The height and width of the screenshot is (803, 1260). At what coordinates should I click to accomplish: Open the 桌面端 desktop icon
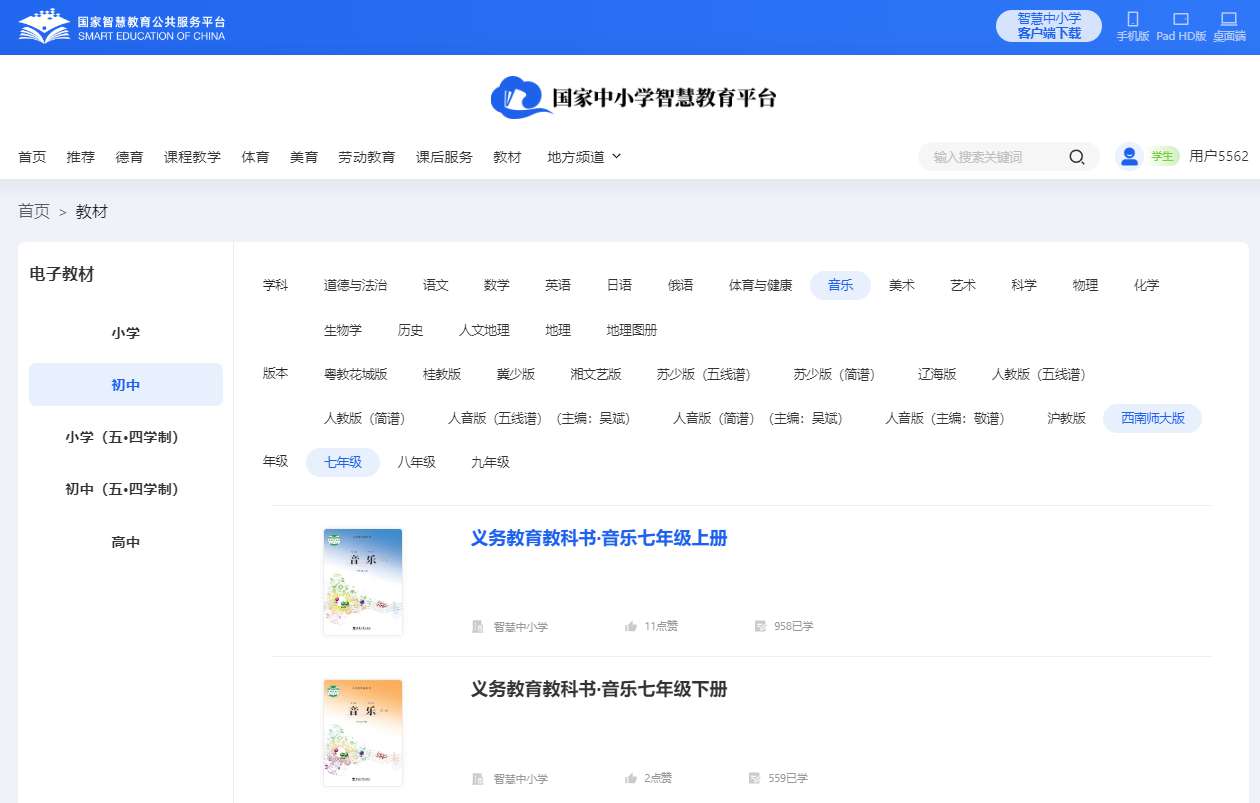(1229, 19)
